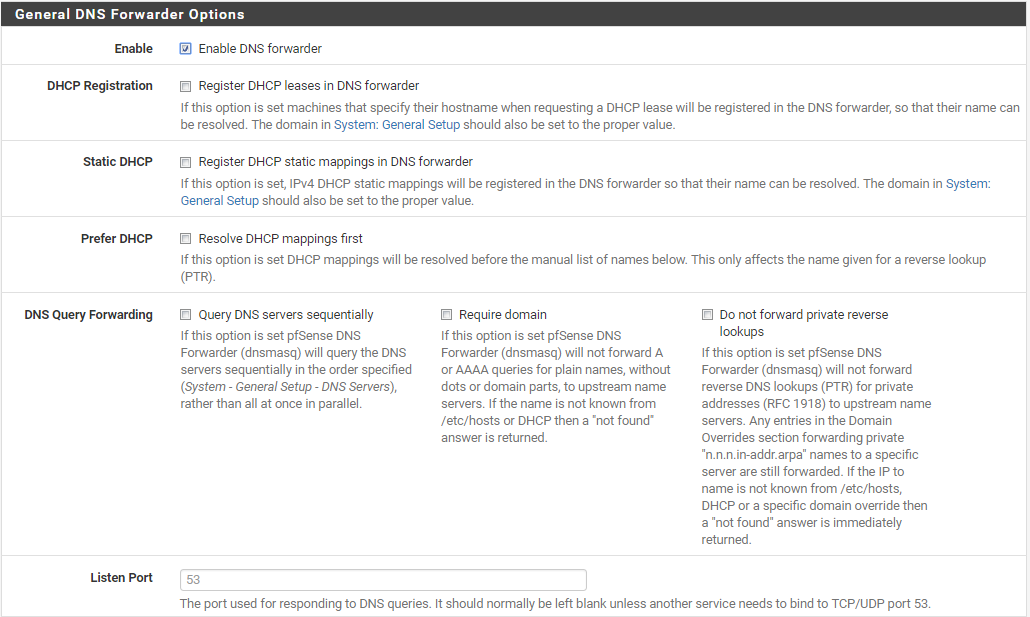Click the bold Listen Port row label
Image resolution: width=1030 pixels, height=617 pixels.
(122, 578)
